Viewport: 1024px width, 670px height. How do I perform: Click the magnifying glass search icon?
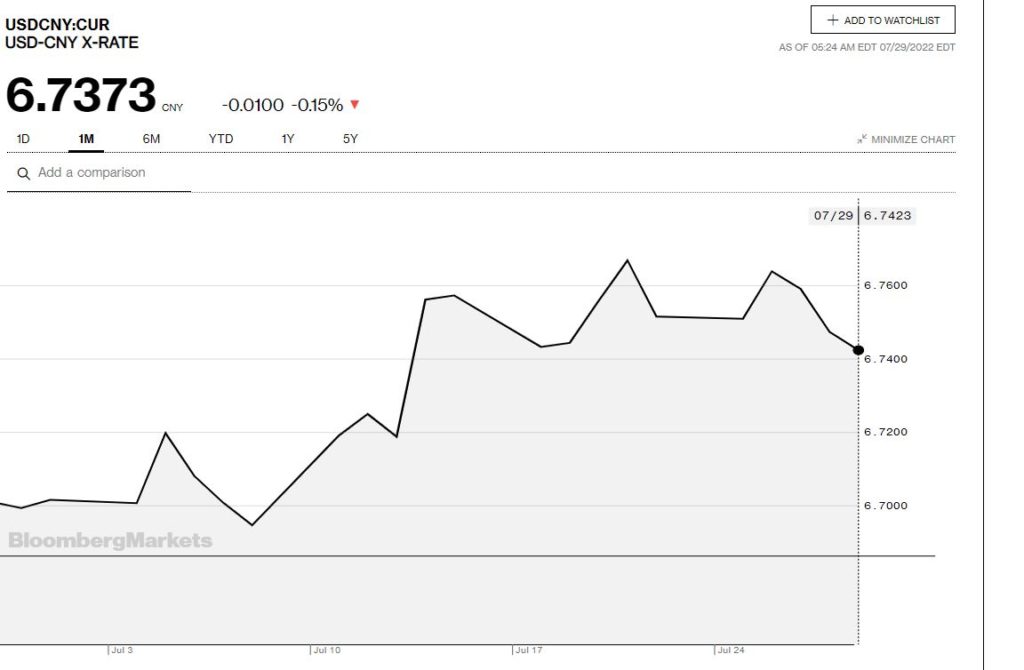23,173
